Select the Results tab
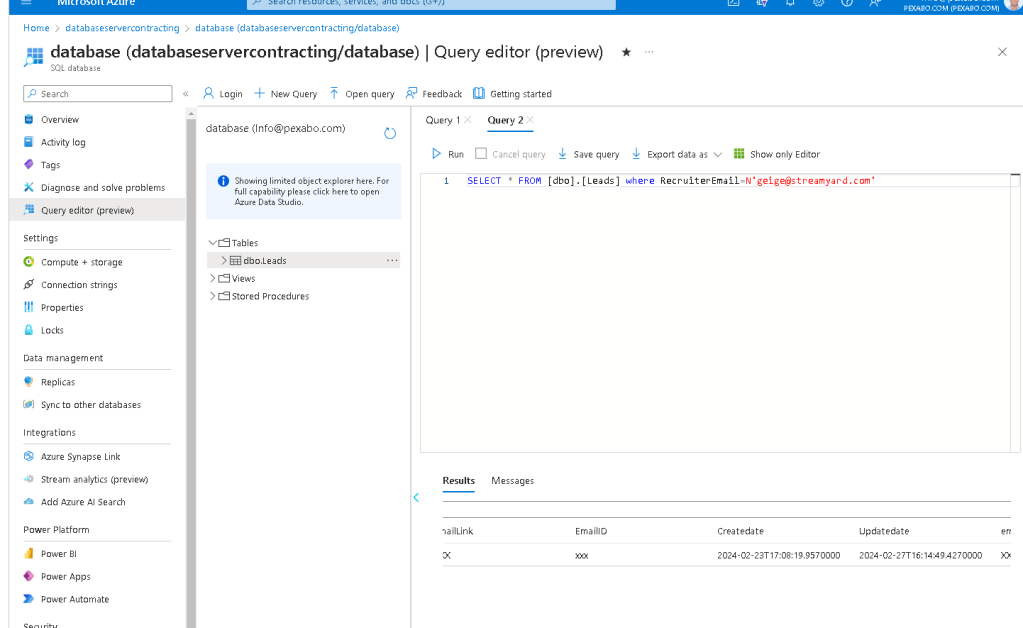 [459, 481]
